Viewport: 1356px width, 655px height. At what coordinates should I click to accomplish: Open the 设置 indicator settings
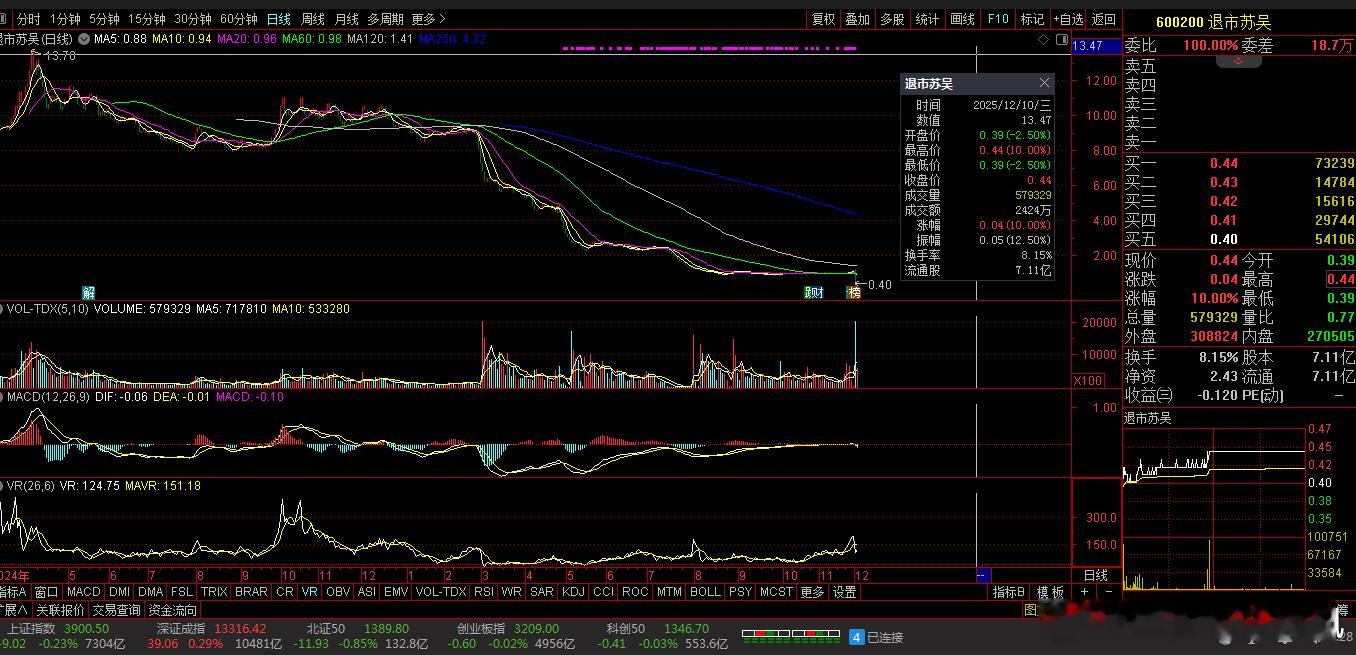[845, 592]
